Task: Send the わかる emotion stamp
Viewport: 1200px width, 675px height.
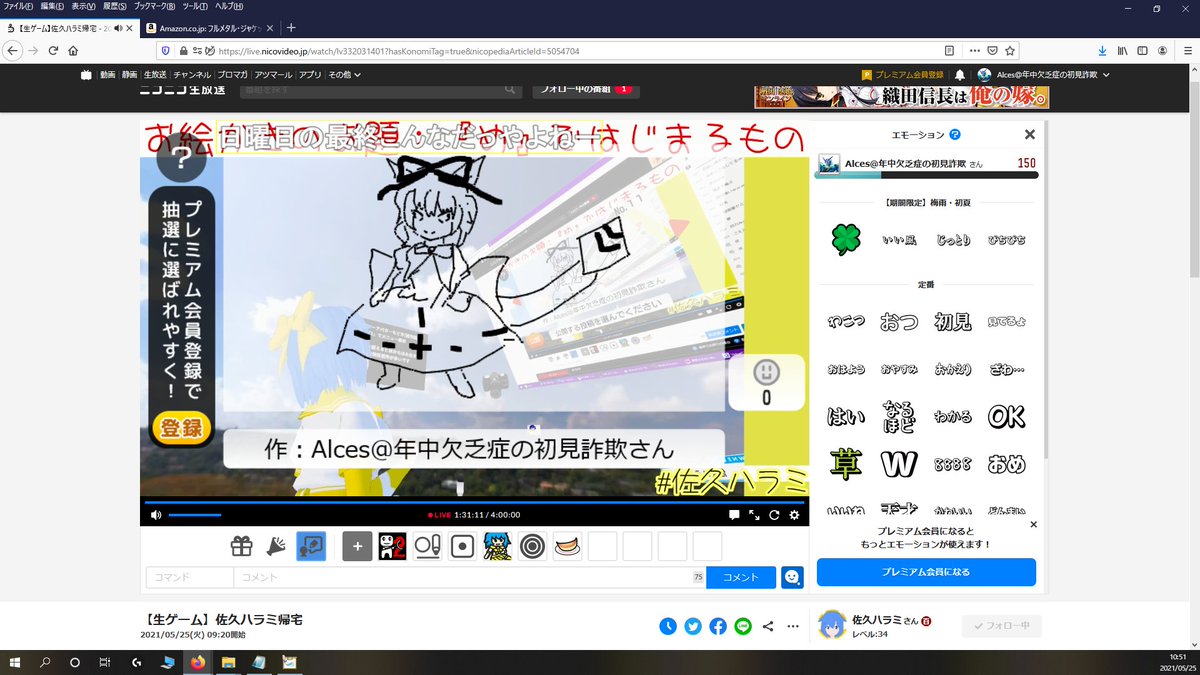Action: click(952, 415)
